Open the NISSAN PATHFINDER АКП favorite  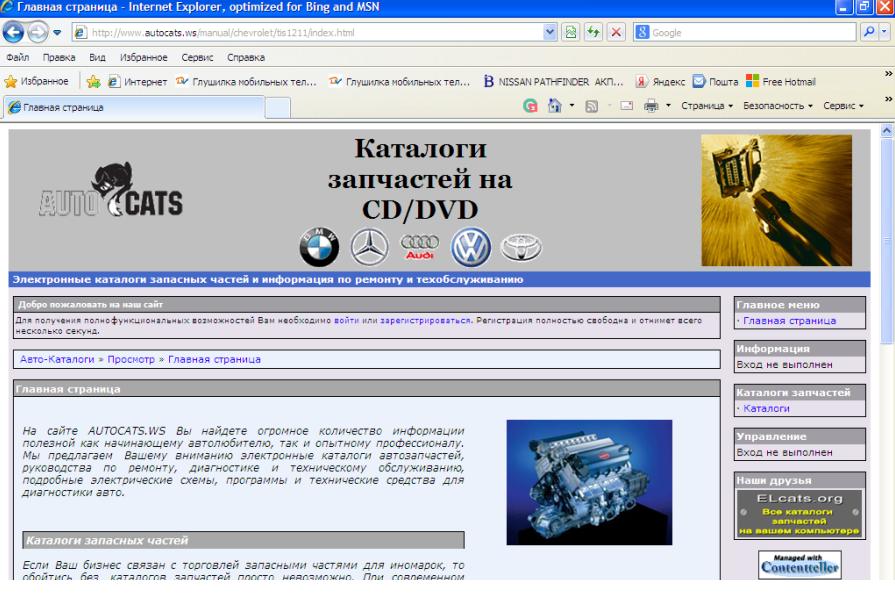pos(553,82)
